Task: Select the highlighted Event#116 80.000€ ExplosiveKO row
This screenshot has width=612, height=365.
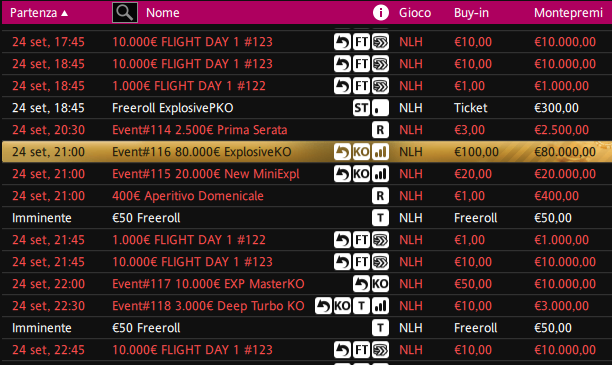Action: pos(307,152)
